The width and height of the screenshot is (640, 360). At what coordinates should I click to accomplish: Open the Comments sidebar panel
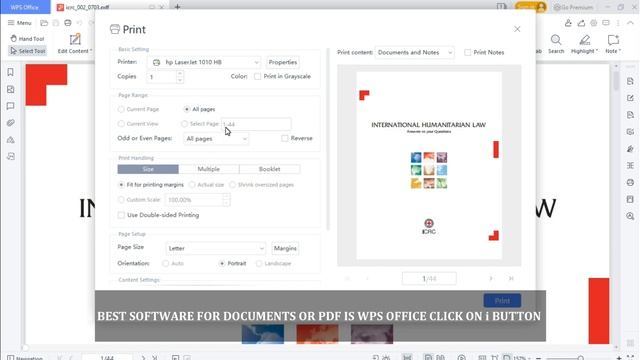coord(11,106)
